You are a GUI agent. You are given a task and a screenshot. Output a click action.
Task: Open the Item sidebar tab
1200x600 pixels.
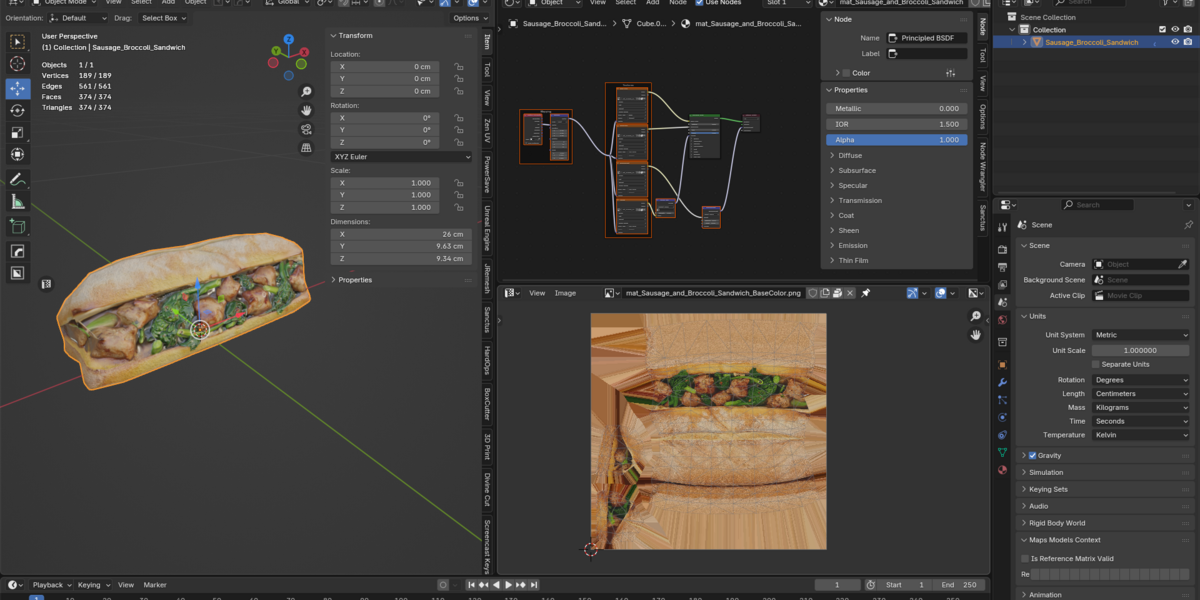coord(487,42)
